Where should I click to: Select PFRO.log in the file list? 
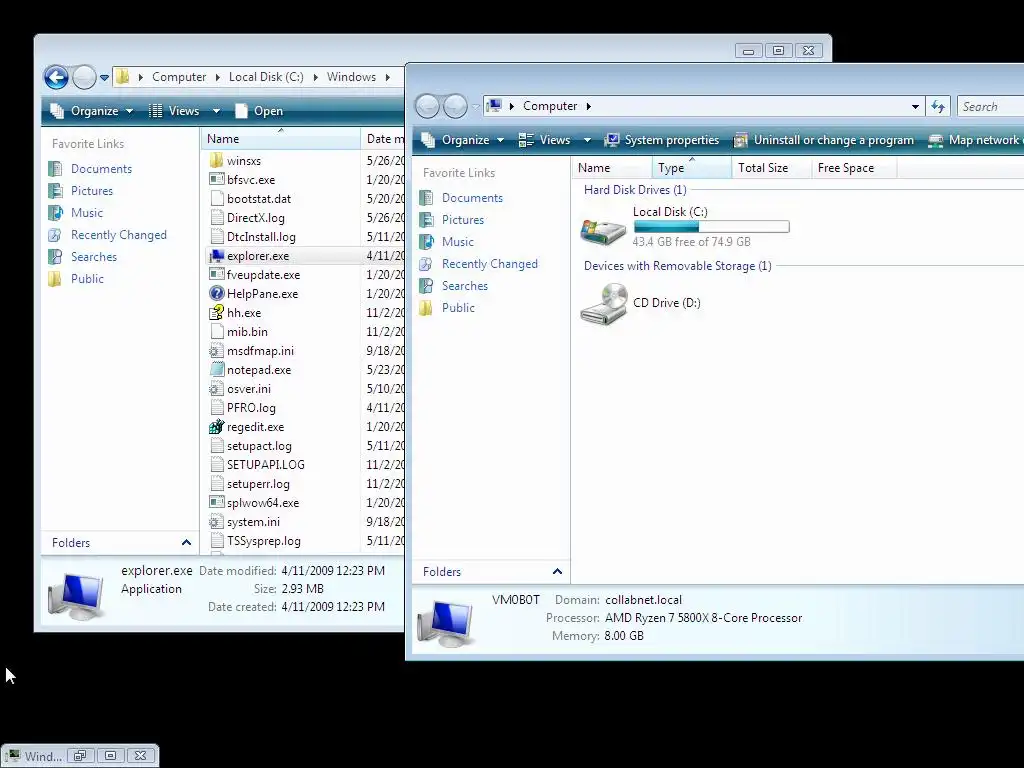pos(251,408)
